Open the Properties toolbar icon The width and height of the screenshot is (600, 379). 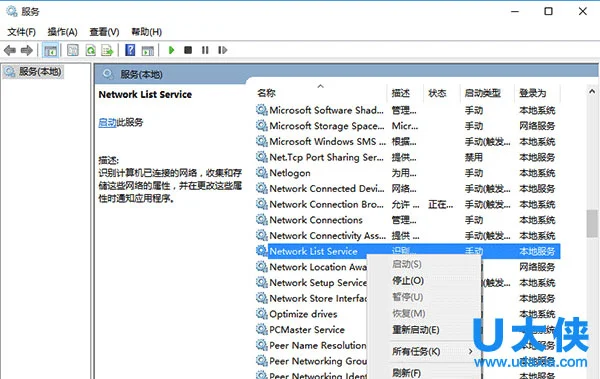point(73,50)
